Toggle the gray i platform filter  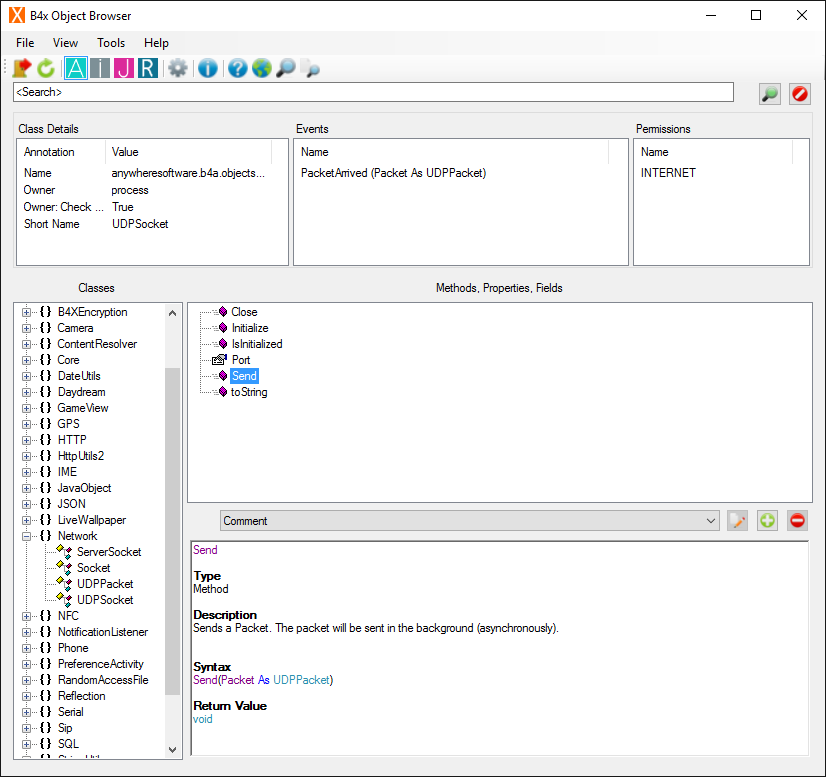point(100,68)
